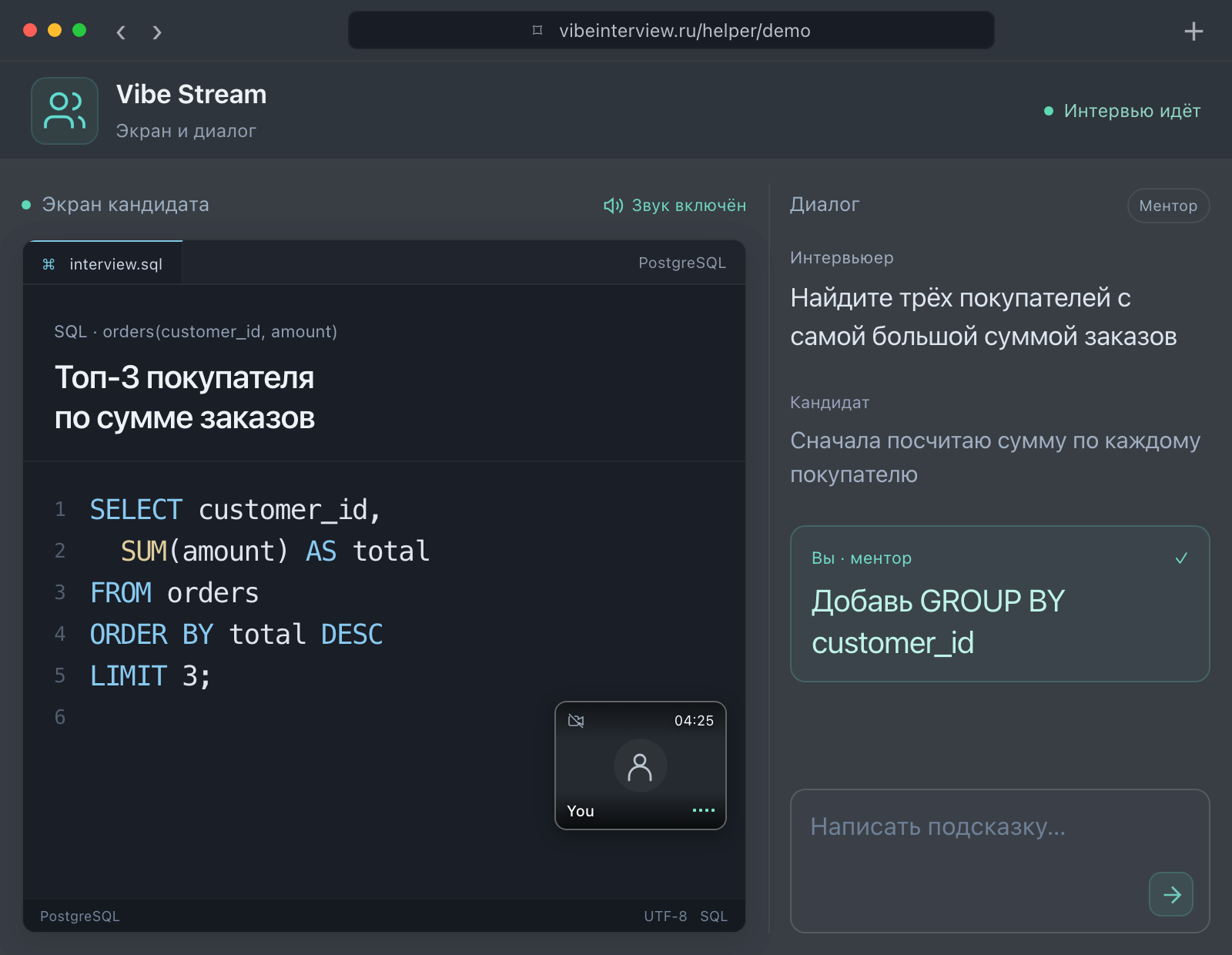Click code line 4 'ORDER BY total DESC'
Image resolution: width=1232 pixels, height=955 pixels.
236,634
